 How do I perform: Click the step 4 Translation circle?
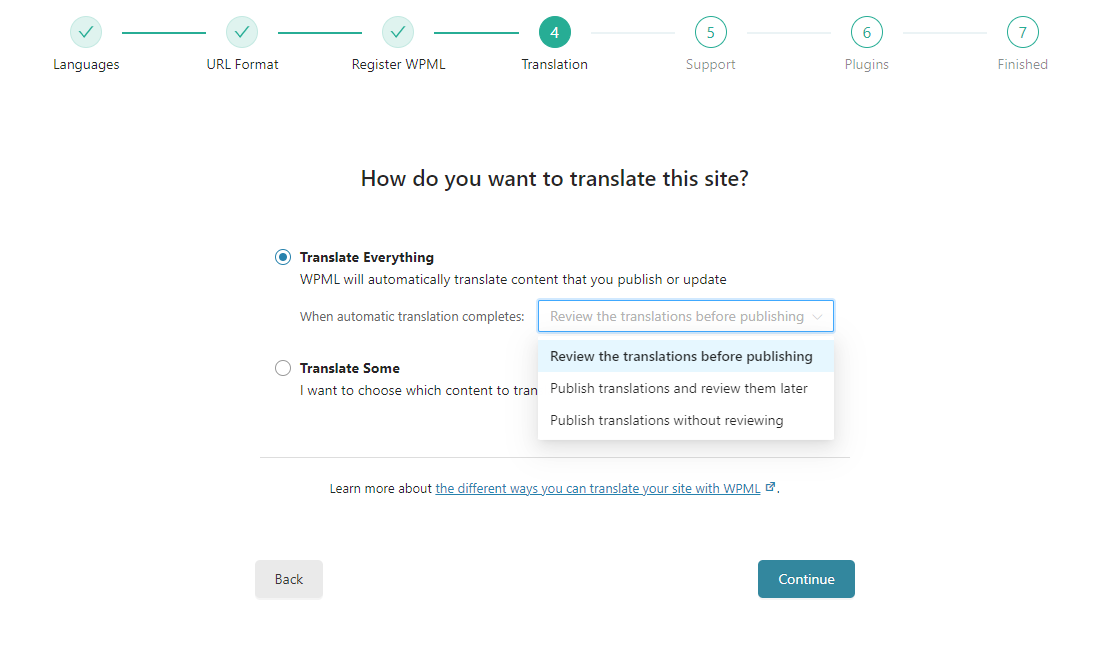click(555, 33)
